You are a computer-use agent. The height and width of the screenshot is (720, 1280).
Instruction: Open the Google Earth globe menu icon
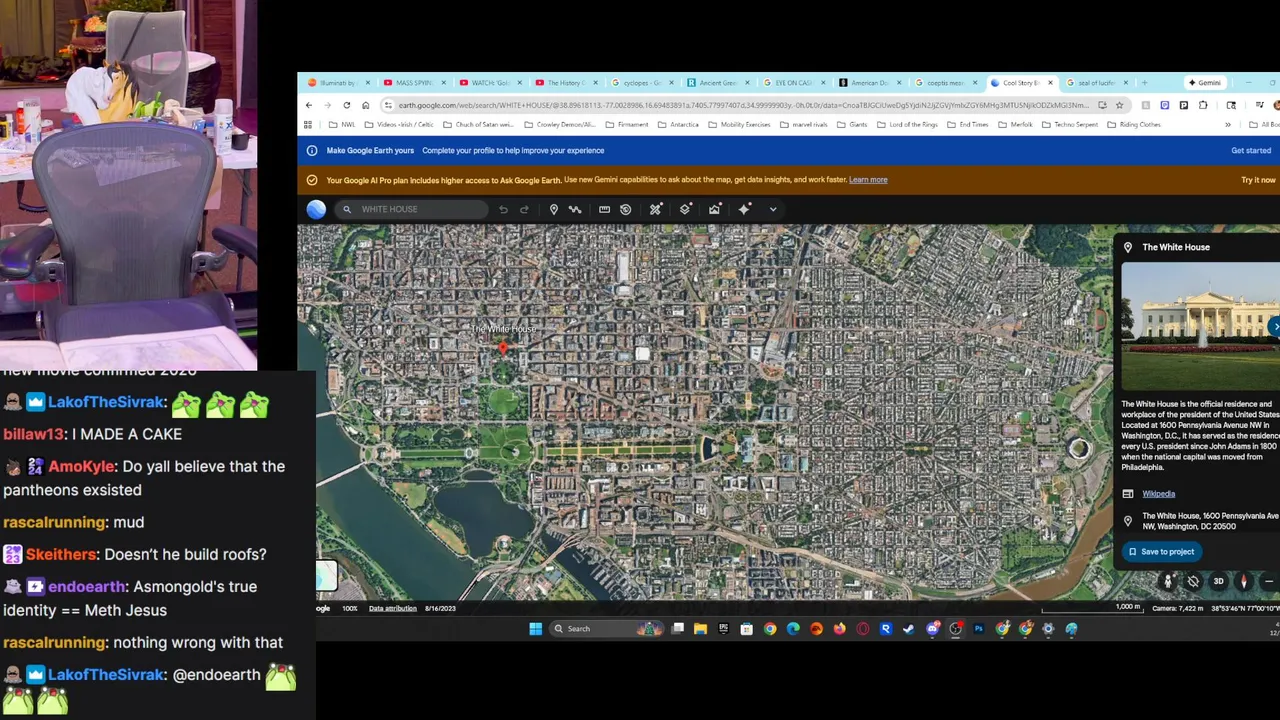click(x=316, y=209)
